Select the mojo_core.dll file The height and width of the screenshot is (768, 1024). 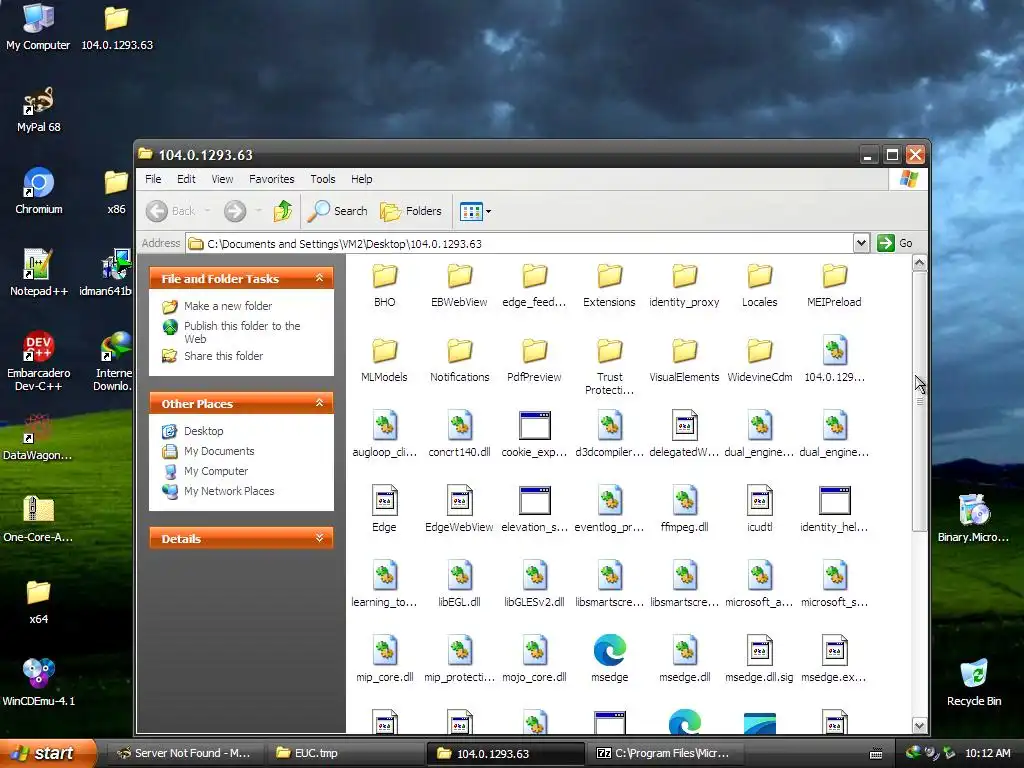(534, 658)
